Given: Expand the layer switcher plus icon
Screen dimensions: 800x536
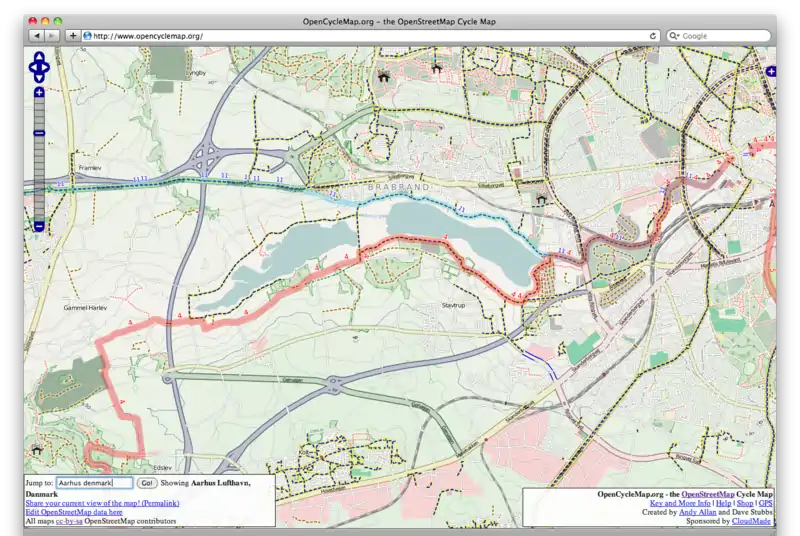Looking at the screenshot, I should click(770, 71).
